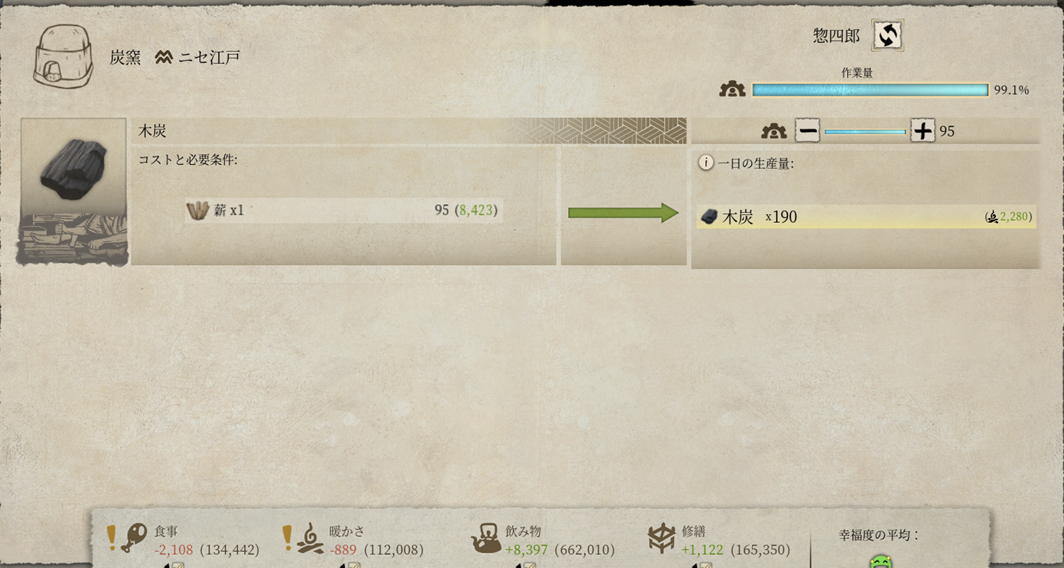This screenshot has height=568, width=1064.
Task: Click the charcoal kiln building icon
Action: [x=61, y=56]
